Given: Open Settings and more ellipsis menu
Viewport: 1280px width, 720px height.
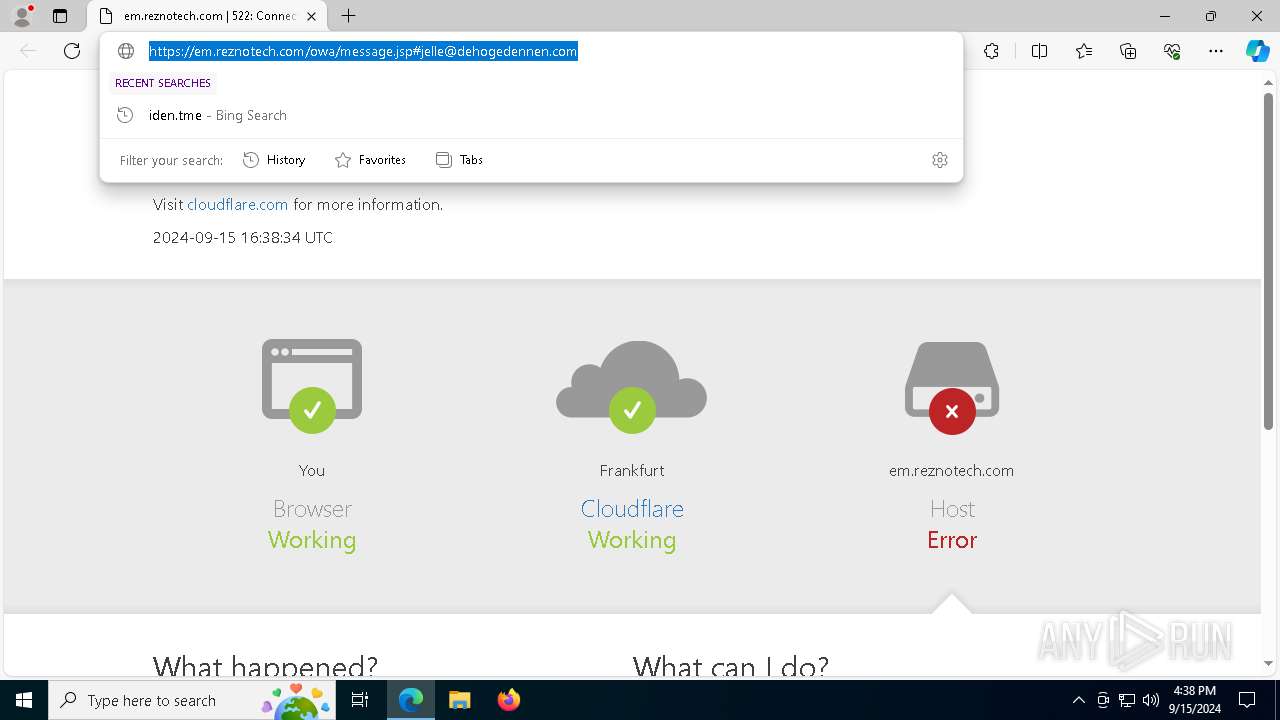Looking at the screenshot, I should coord(1216,51).
